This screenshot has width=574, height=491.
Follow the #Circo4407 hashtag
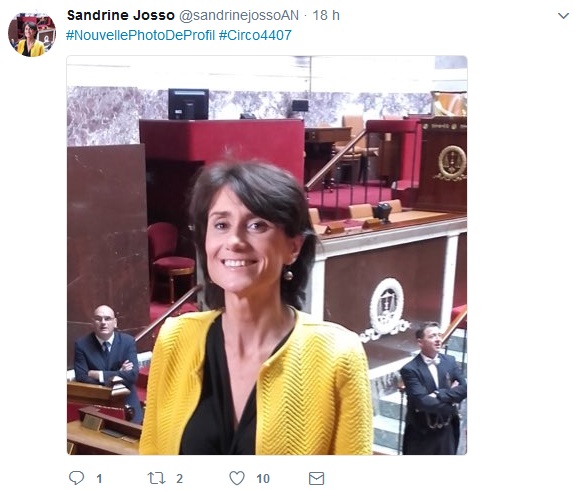click(x=255, y=35)
